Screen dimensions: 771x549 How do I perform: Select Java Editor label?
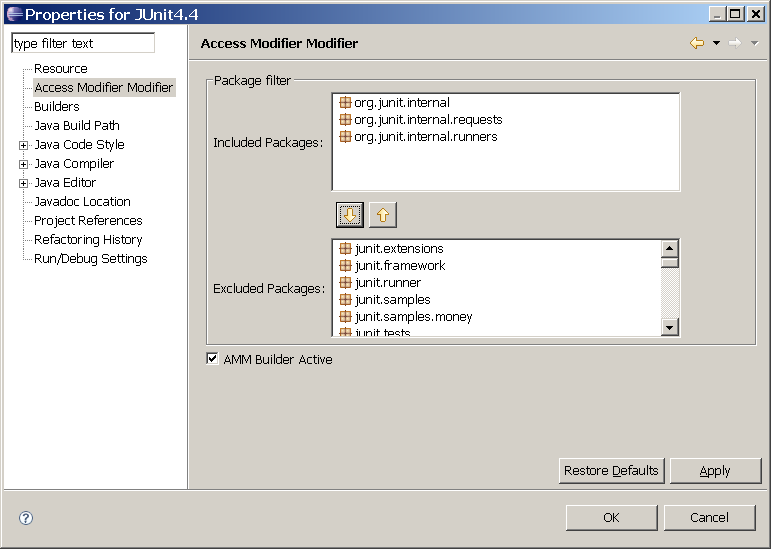pos(65,182)
